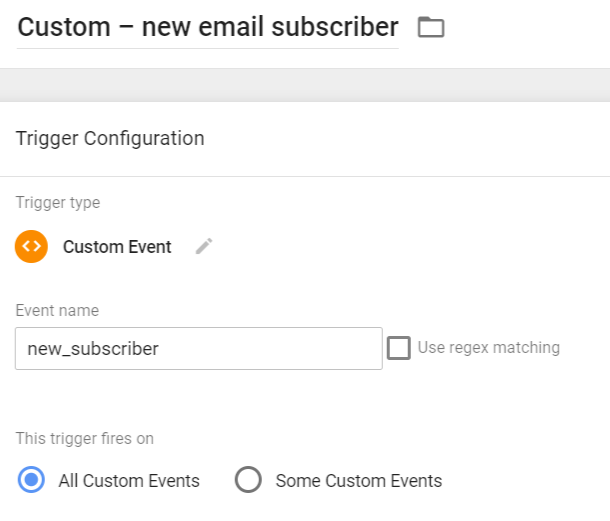
Task: Click the Some Custom Events label text
Action: 358,481
